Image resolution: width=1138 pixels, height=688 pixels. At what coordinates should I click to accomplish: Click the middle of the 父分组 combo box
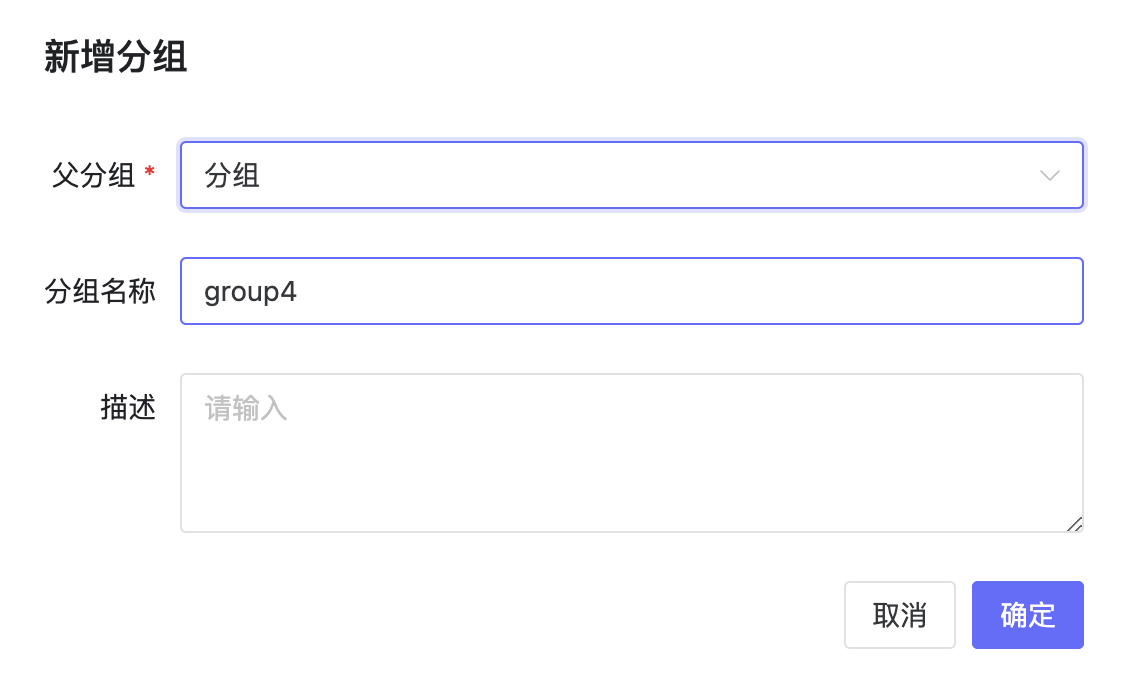(631, 176)
